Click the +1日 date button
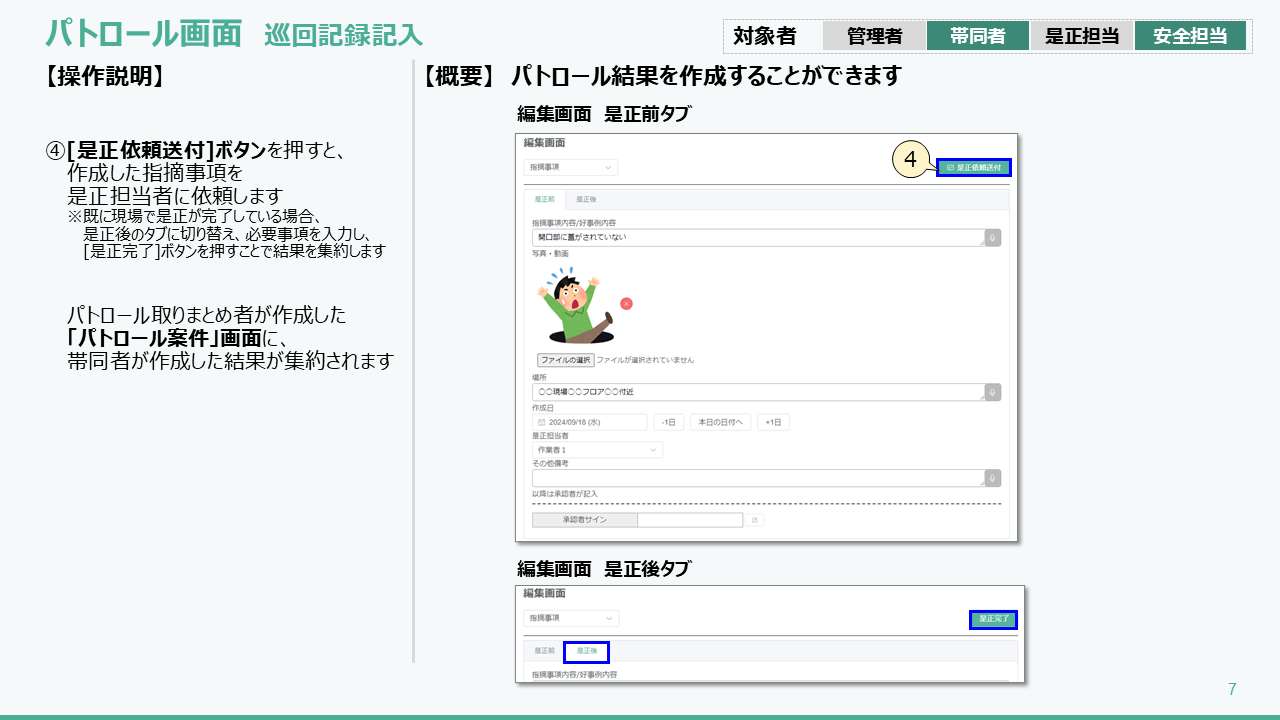This screenshot has width=1280, height=720. [773, 423]
